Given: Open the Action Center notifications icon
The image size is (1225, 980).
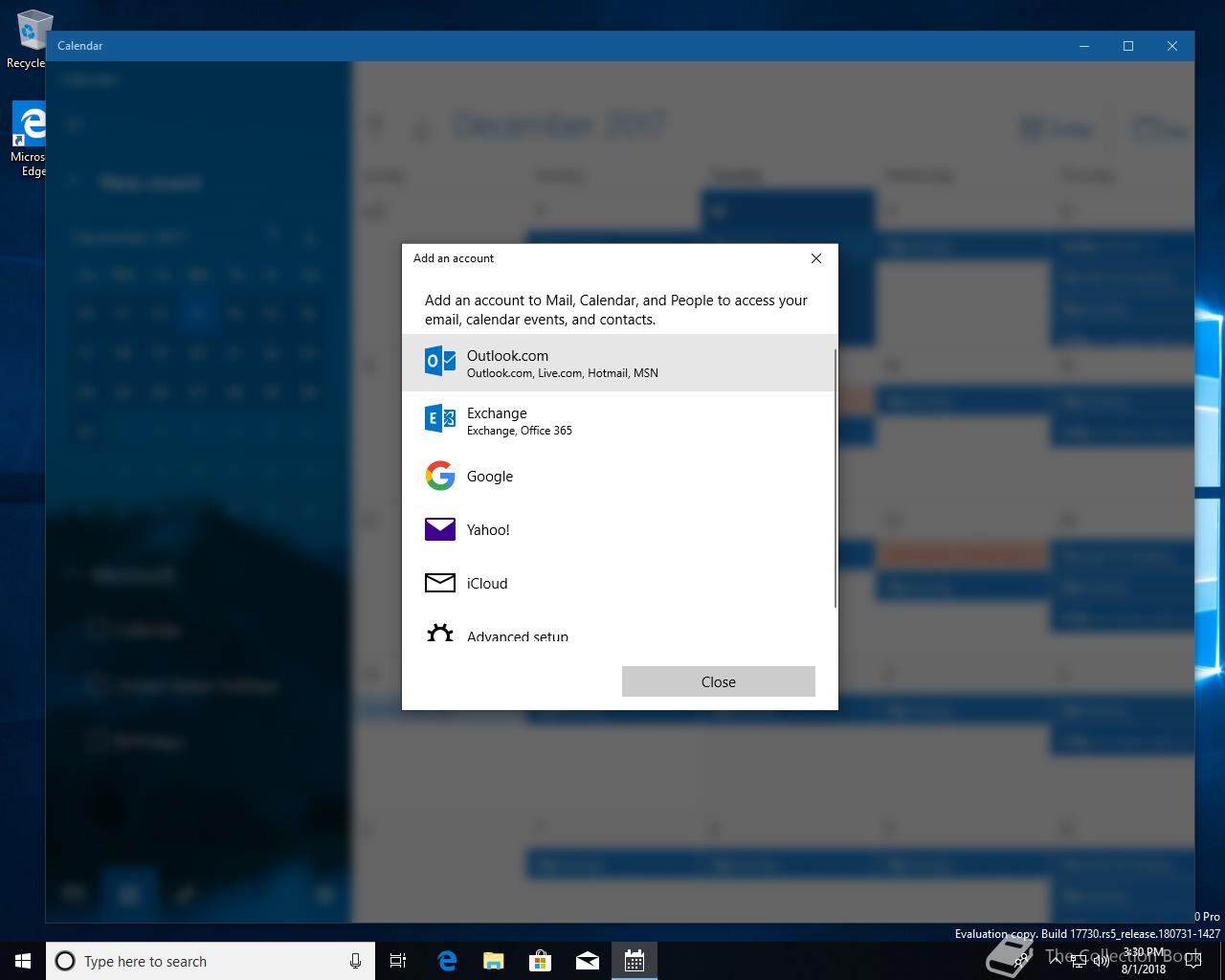Looking at the screenshot, I should [x=1192, y=961].
